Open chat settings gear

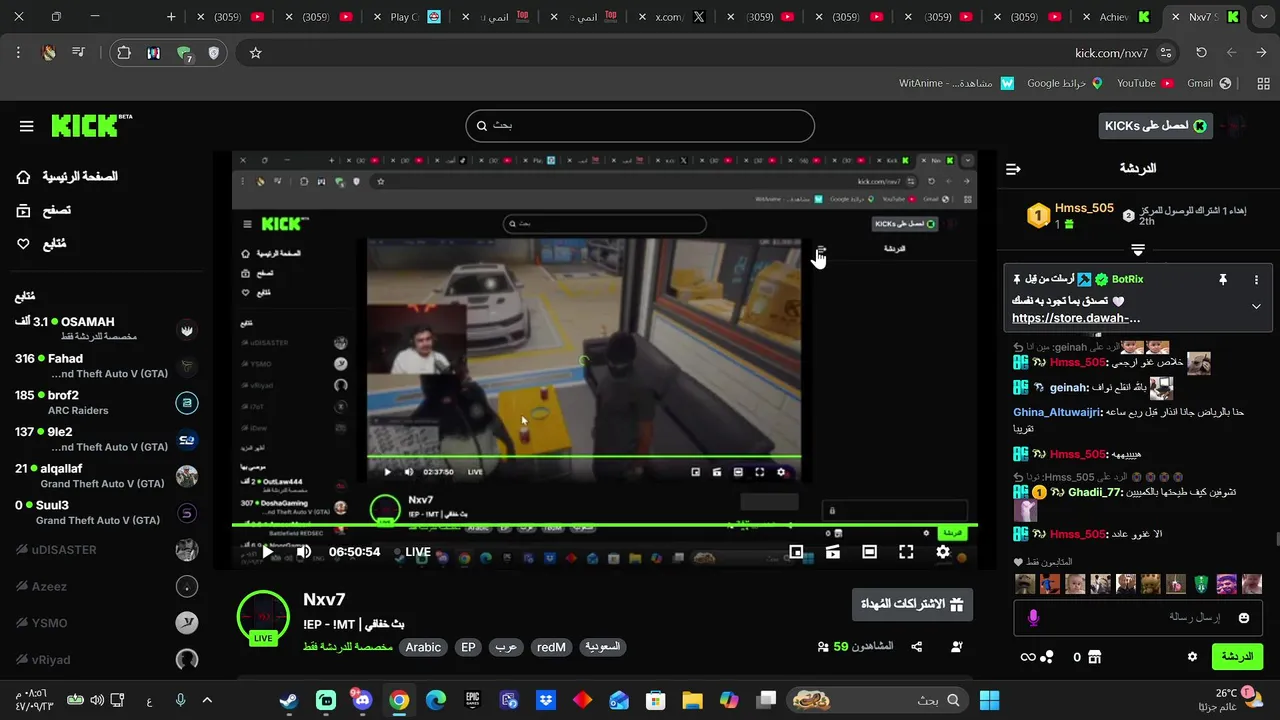coord(1192,657)
